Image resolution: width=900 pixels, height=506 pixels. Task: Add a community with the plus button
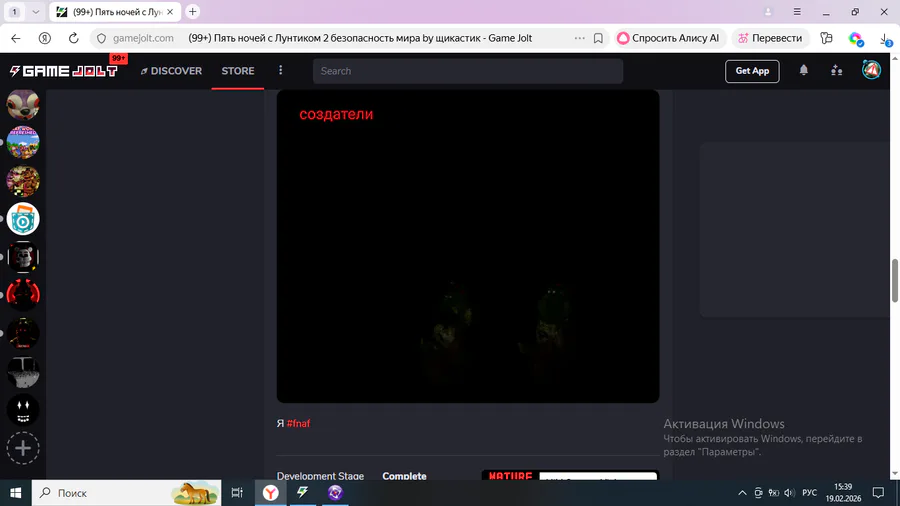tap(23, 448)
